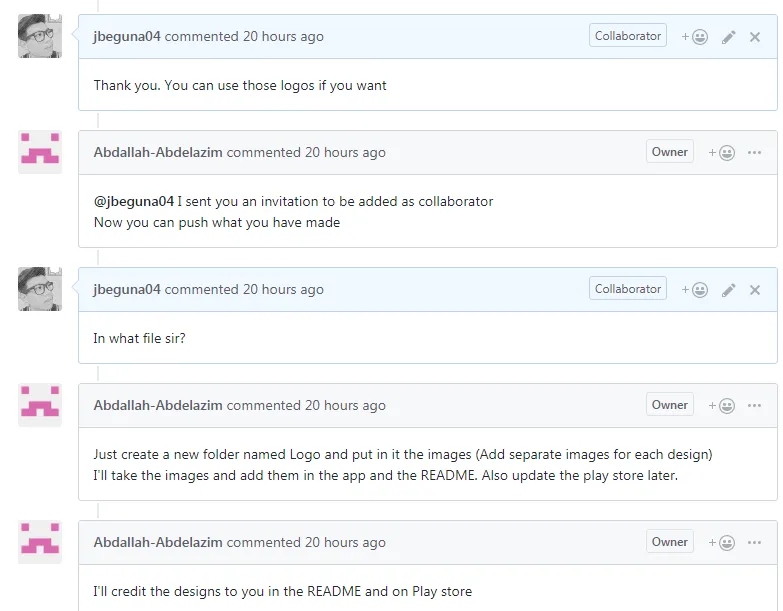Viewport: 783px width, 611px height.
Task: Click the Owner badge on credit designs comment
Action: (670, 542)
